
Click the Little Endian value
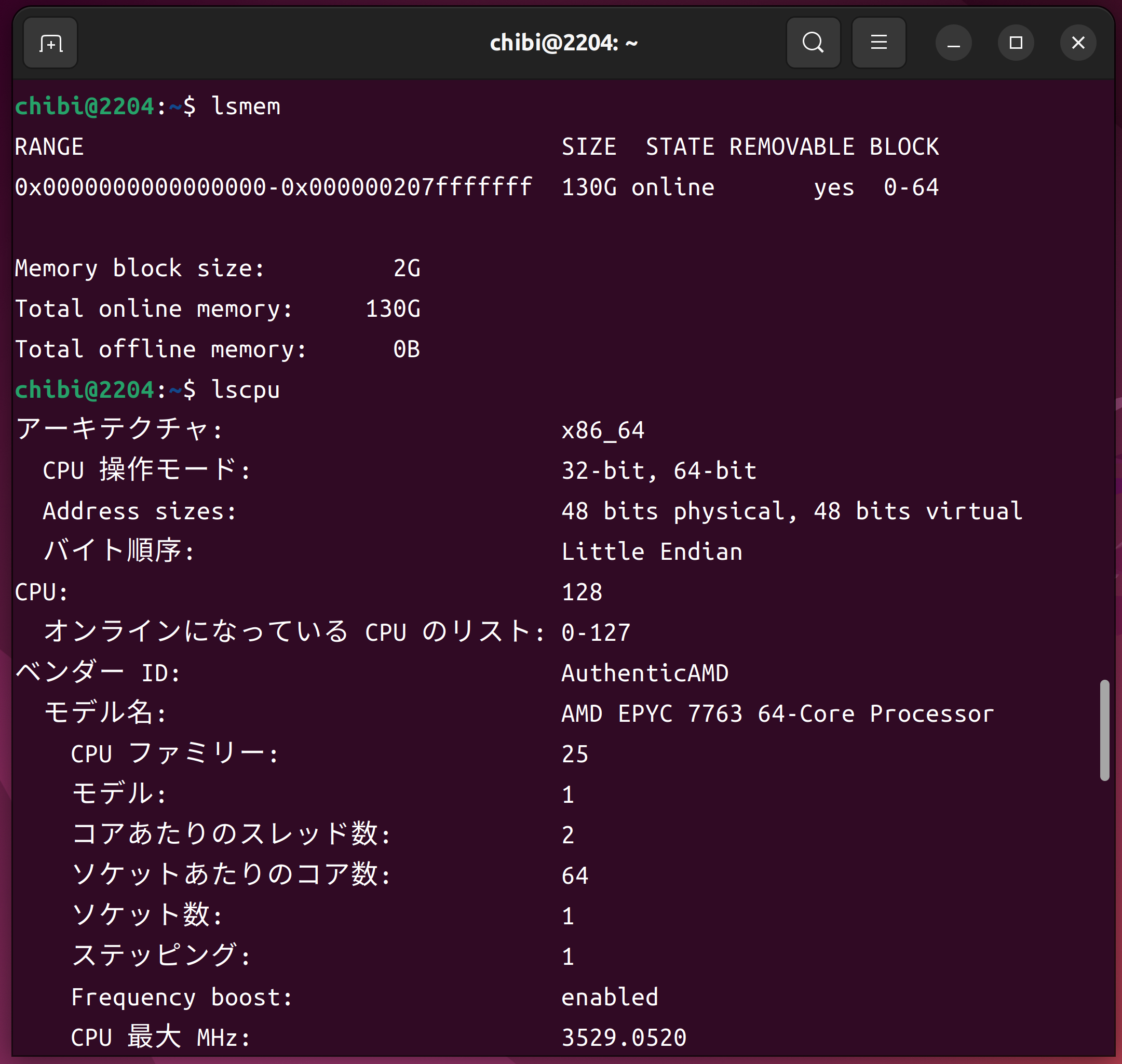(x=652, y=552)
